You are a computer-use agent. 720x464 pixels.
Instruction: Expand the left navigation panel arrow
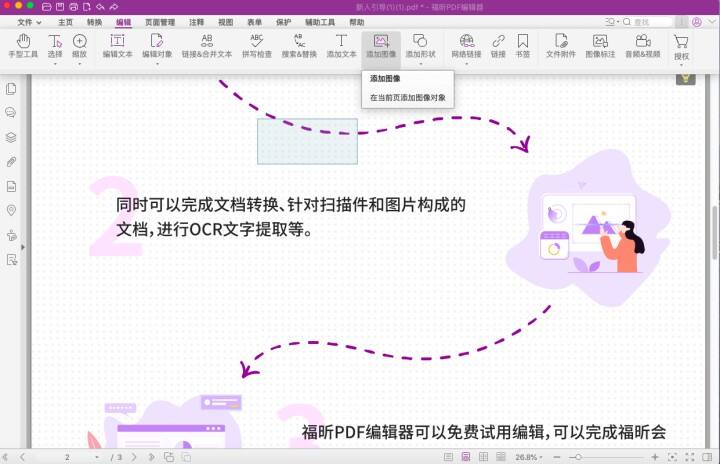pos(22,247)
